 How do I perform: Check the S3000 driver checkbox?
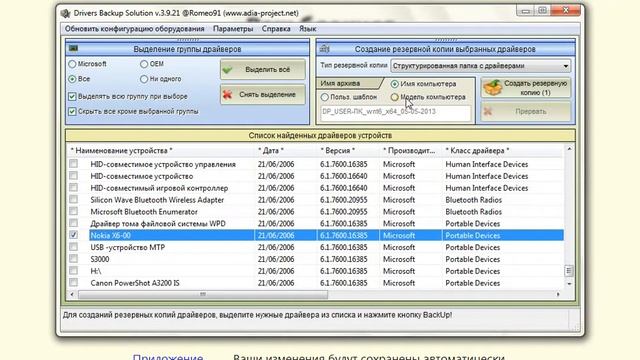[73, 258]
